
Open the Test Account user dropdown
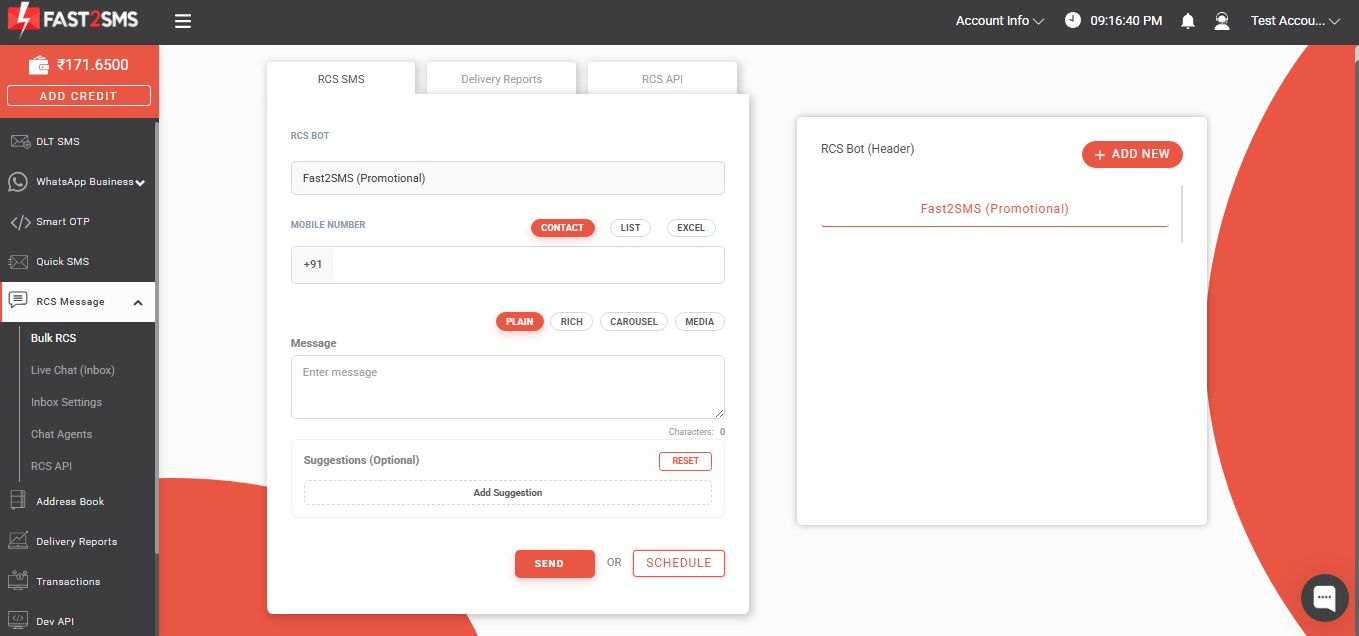point(1295,21)
